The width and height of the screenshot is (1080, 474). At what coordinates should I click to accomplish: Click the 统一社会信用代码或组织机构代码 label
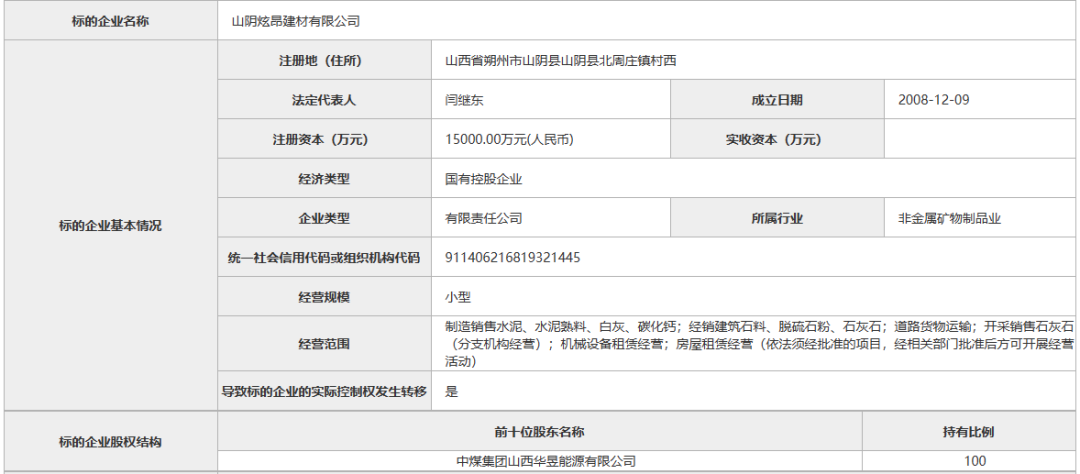324,258
